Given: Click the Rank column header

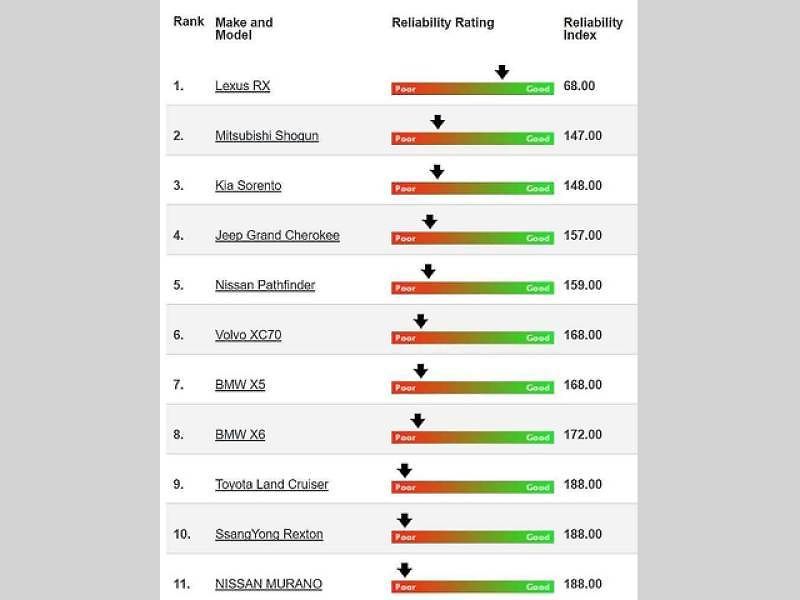Looking at the screenshot, I should [188, 21].
